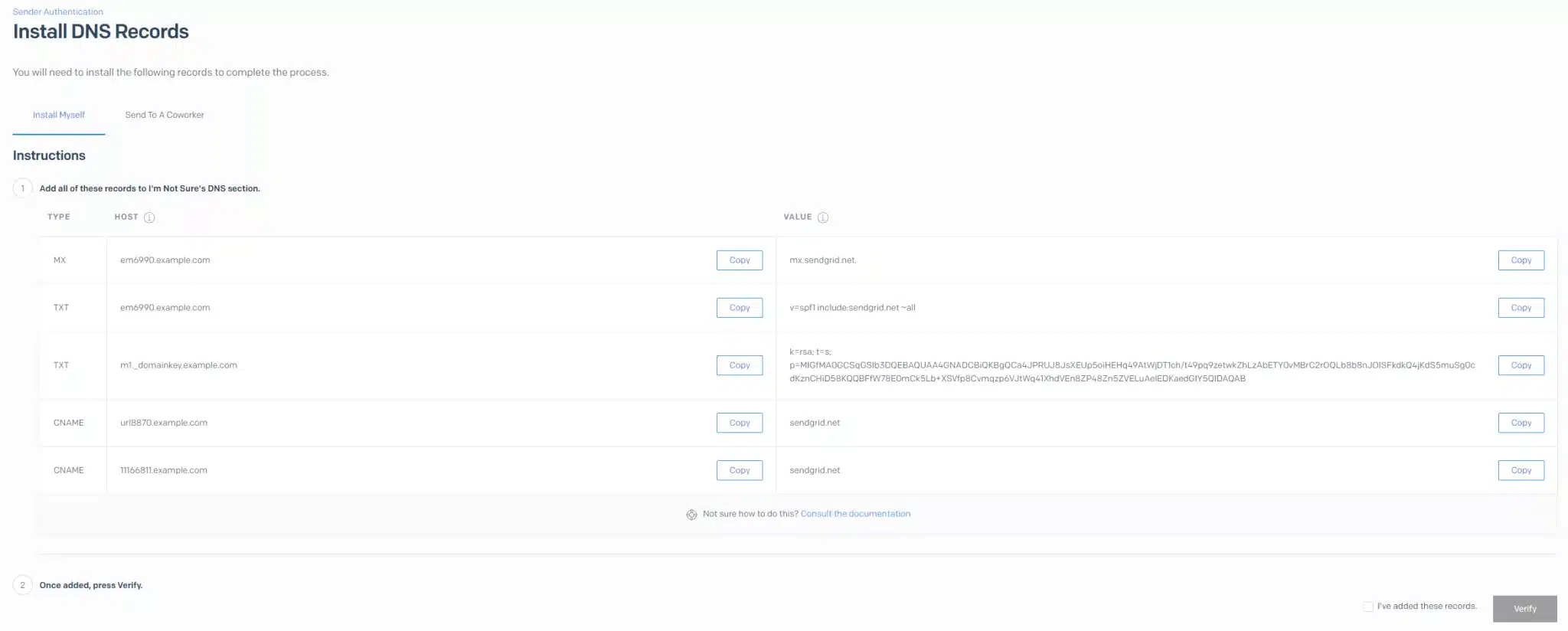Switch to the Install Myself tab

coord(59,115)
